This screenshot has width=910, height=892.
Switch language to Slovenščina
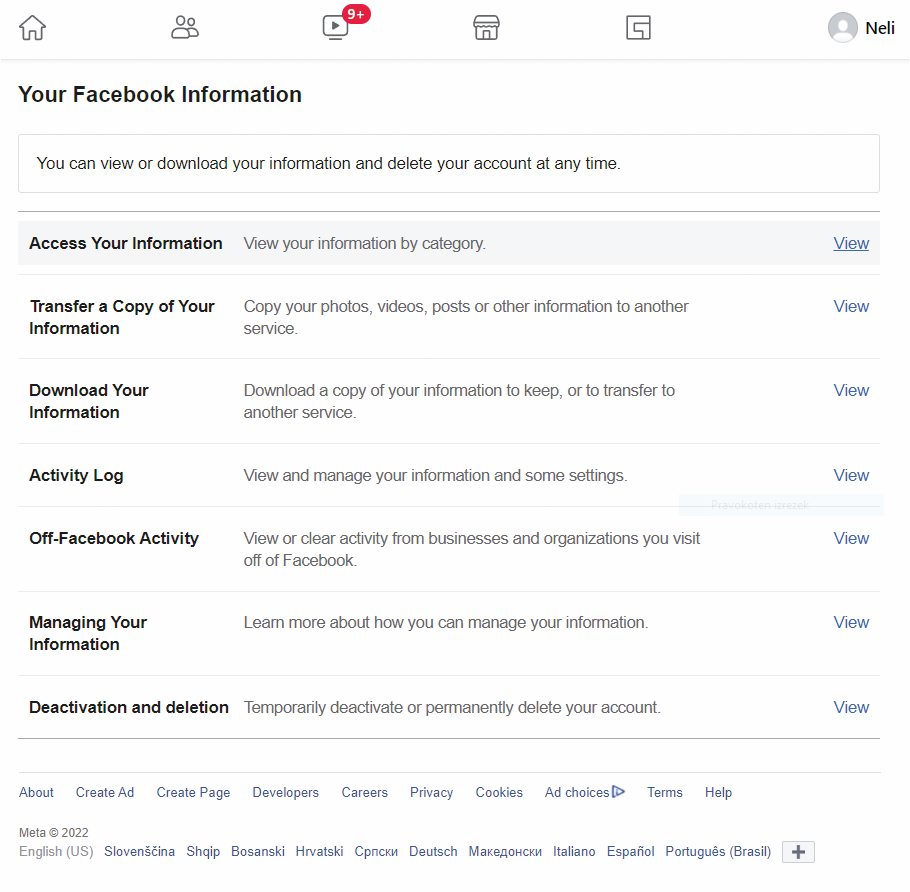[139, 851]
